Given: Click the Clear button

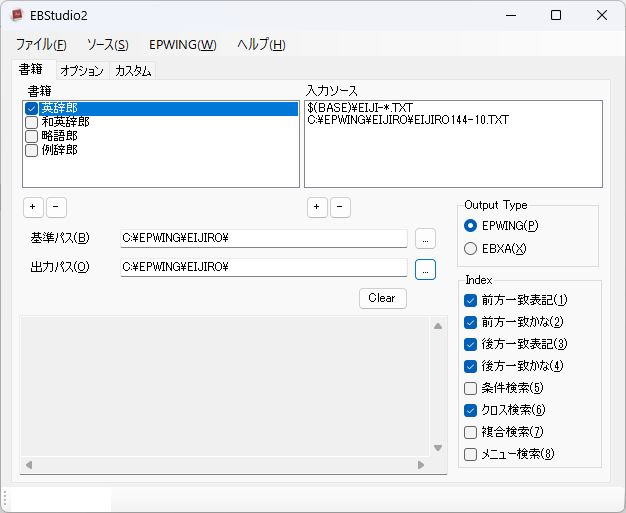Looking at the screenshot, I should pos(382,298).
